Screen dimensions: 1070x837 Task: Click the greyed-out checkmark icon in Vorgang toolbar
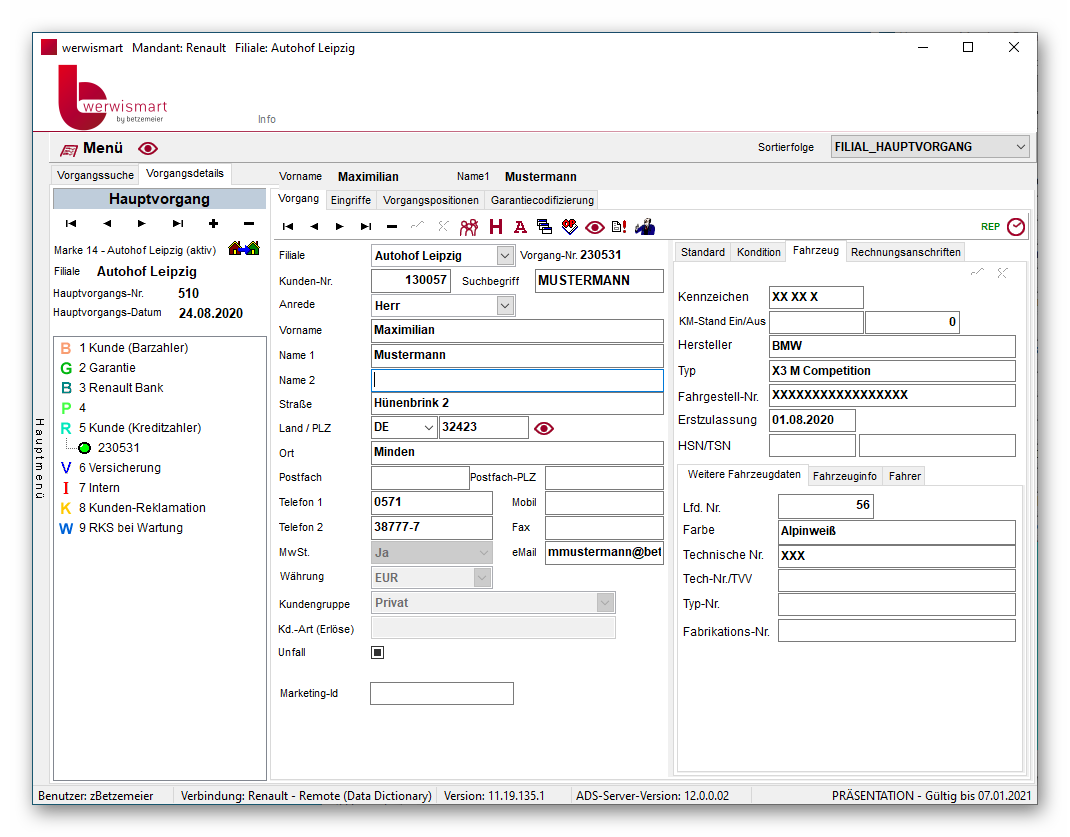pos(417,225)
